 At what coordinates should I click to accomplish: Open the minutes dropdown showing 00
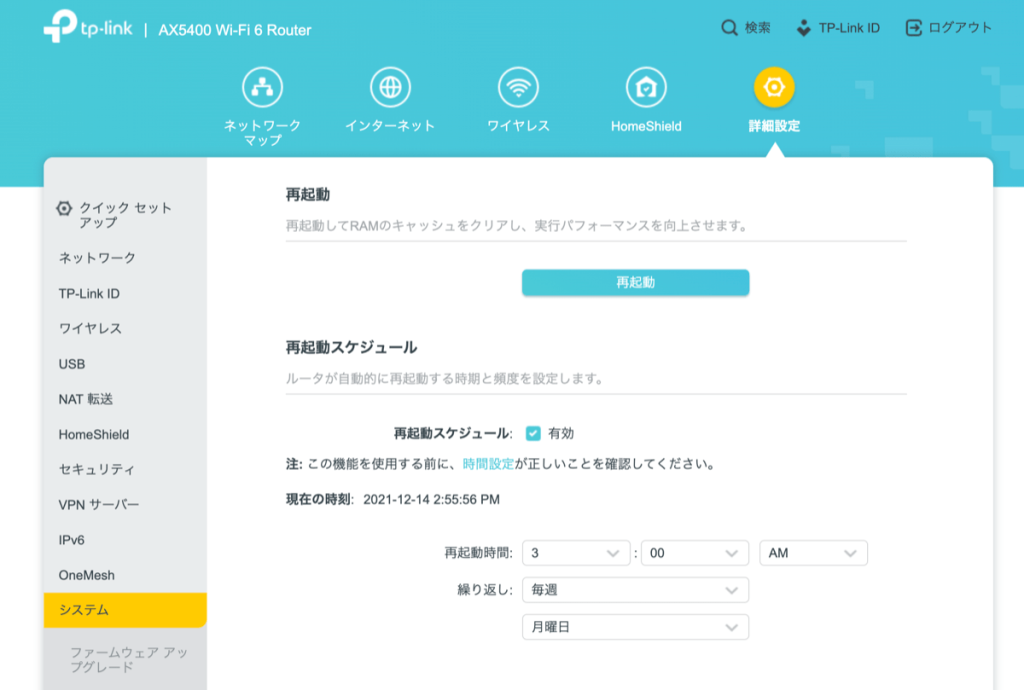[x=694, y=553]
